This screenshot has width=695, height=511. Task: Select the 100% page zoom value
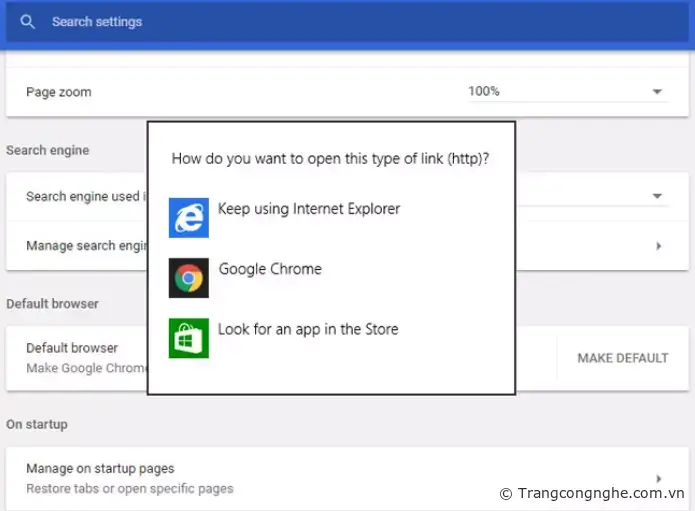484,92
